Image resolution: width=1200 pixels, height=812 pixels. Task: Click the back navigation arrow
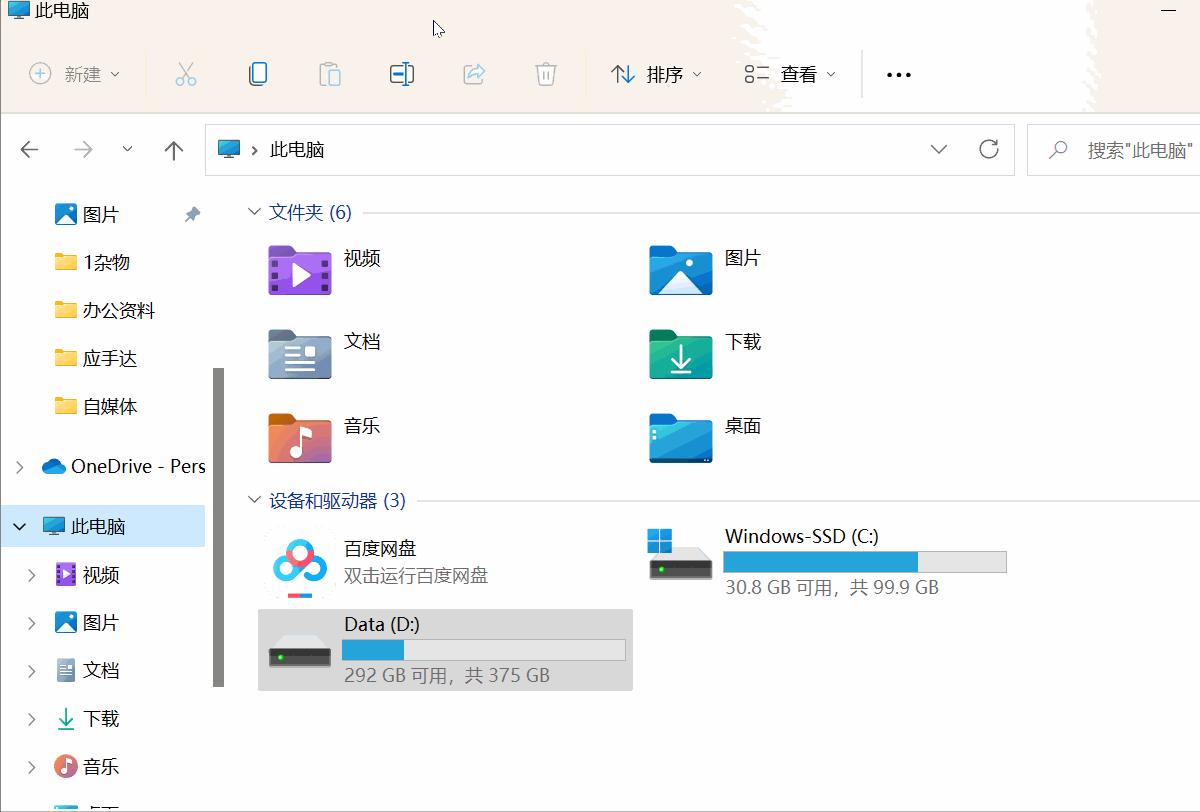point(29,149)
